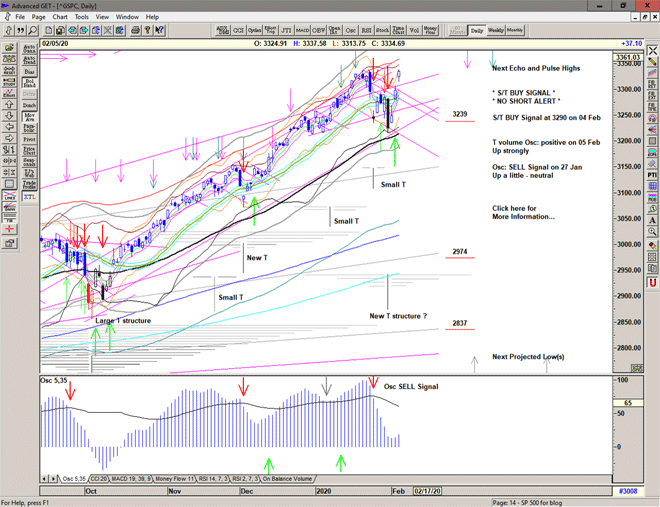Select the Fibonacci extension tool

[x=652, y=95]
